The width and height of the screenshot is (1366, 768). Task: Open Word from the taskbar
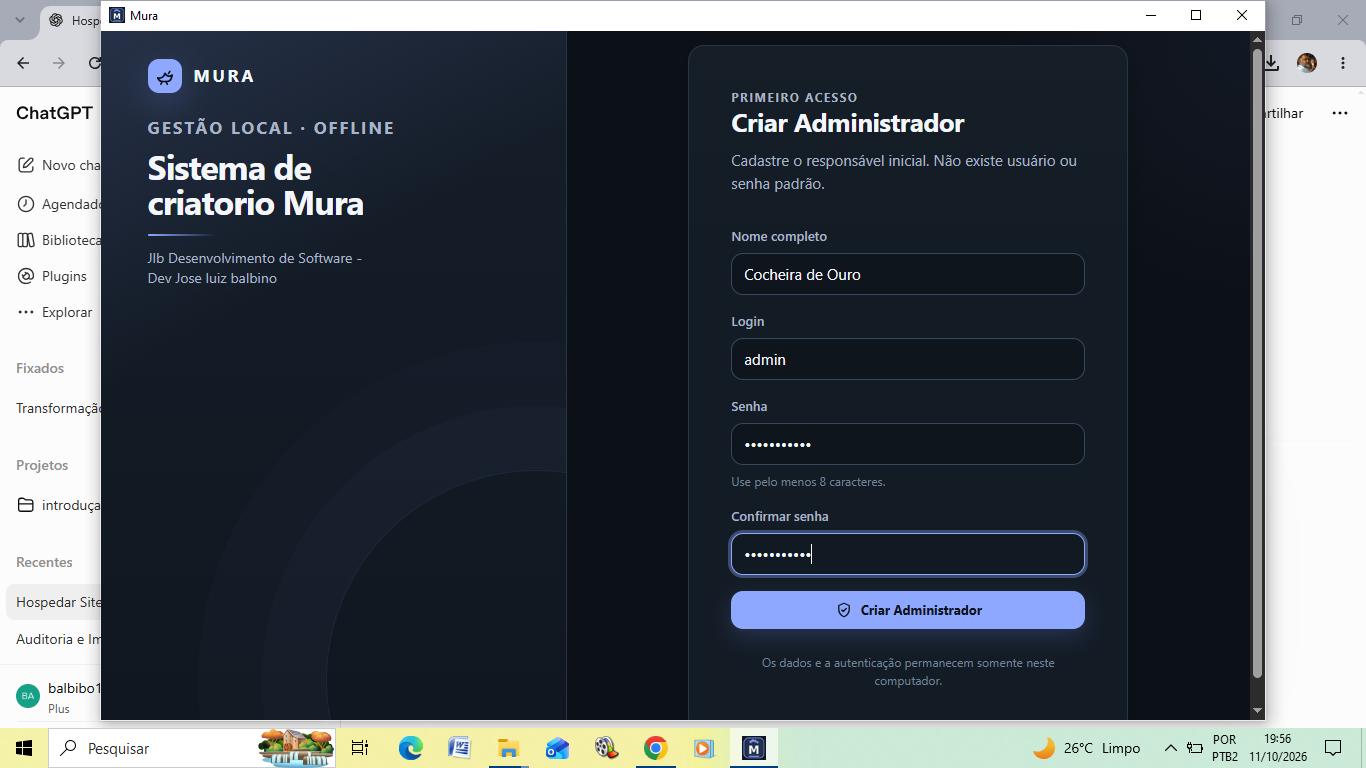click(x=459, y=748)
